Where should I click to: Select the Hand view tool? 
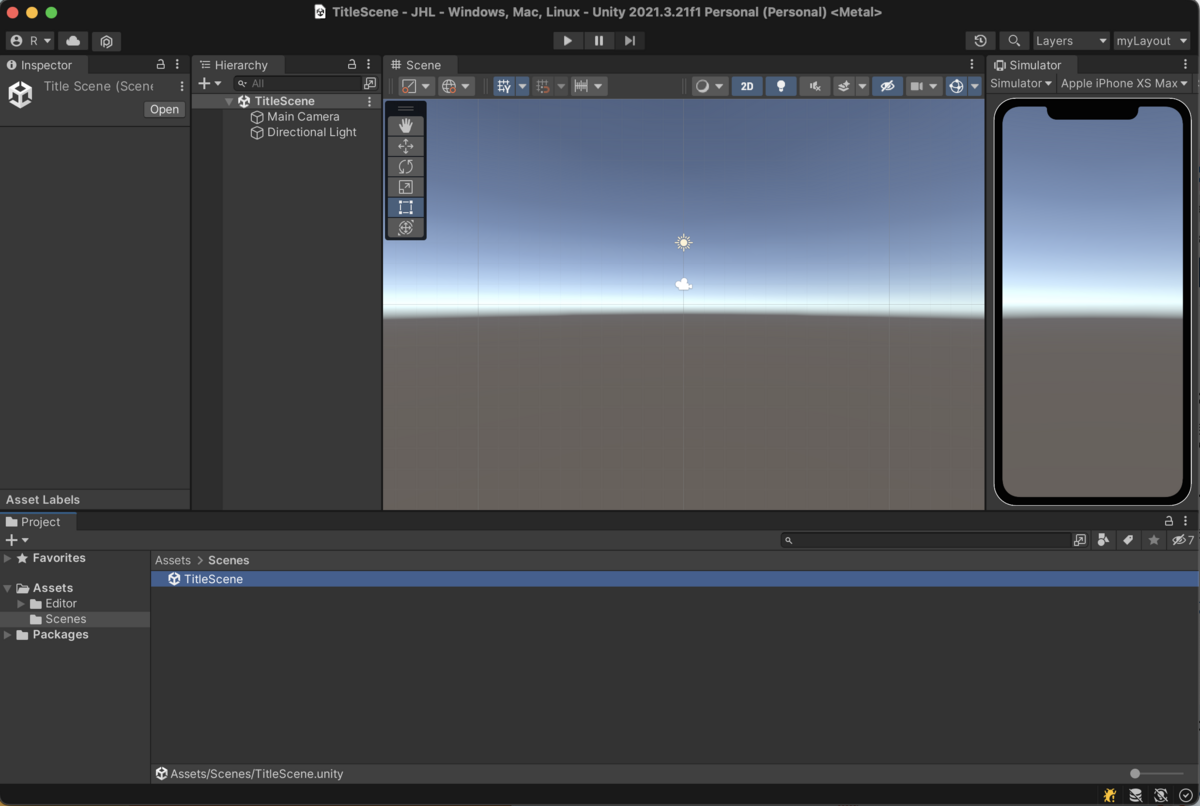pos(405,126)
